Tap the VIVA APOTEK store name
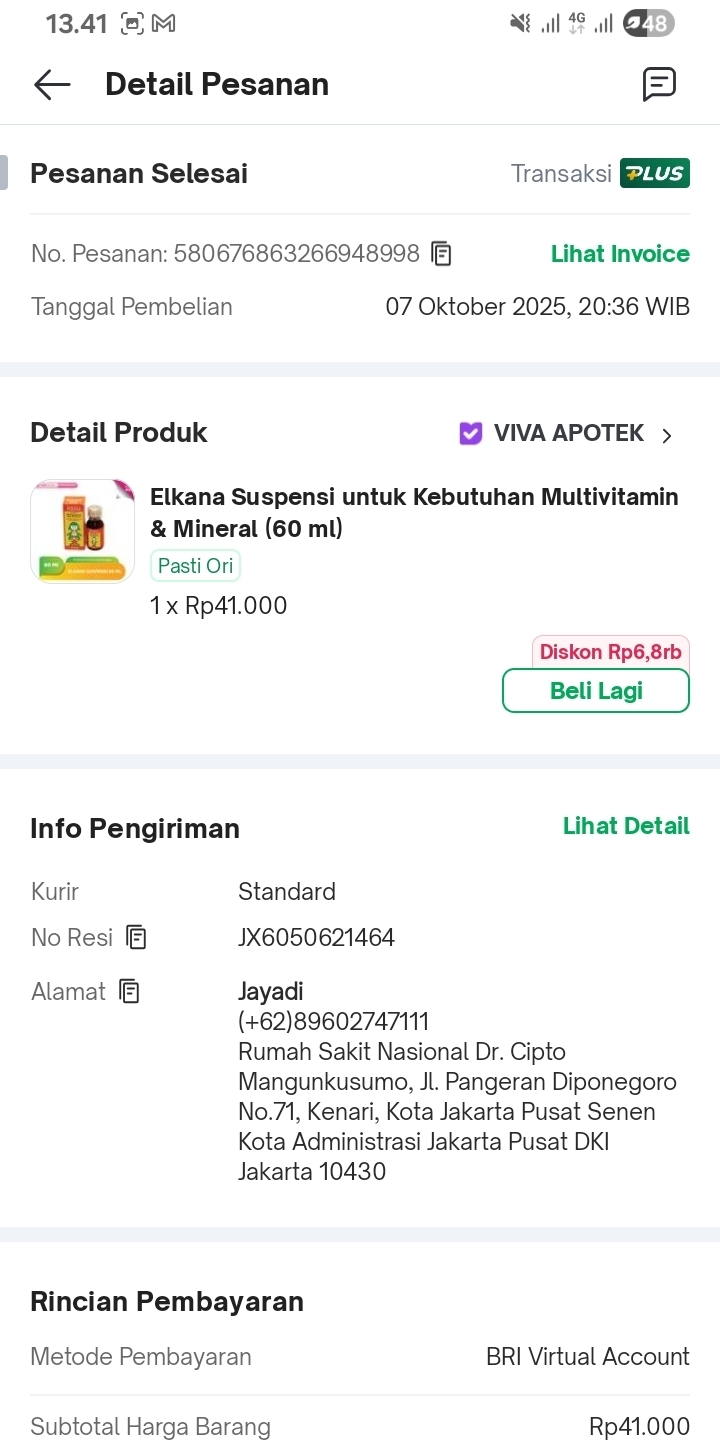720x1447 pixels. point(569,433)
